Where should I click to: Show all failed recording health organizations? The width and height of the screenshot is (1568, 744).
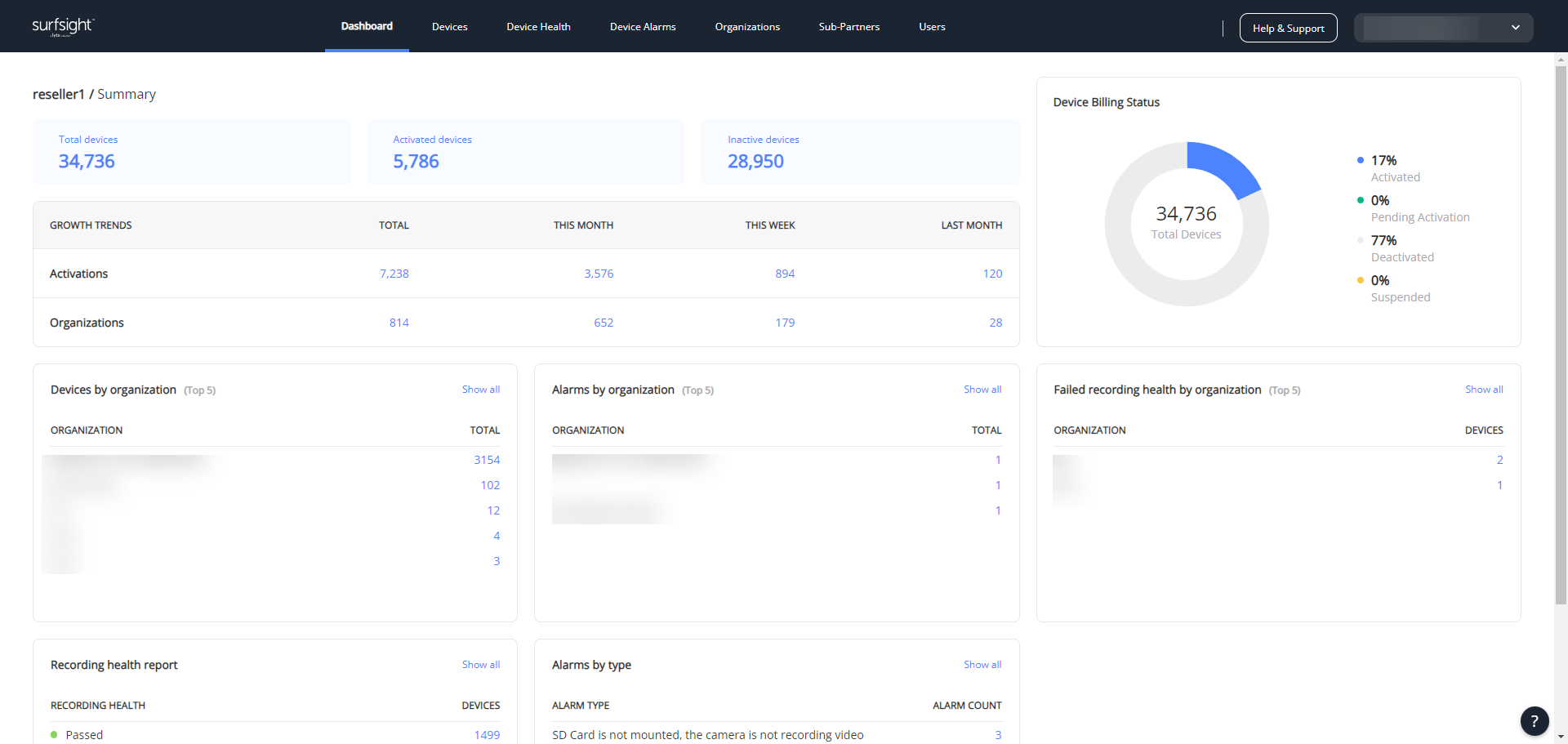click(x=1484, y=390)
